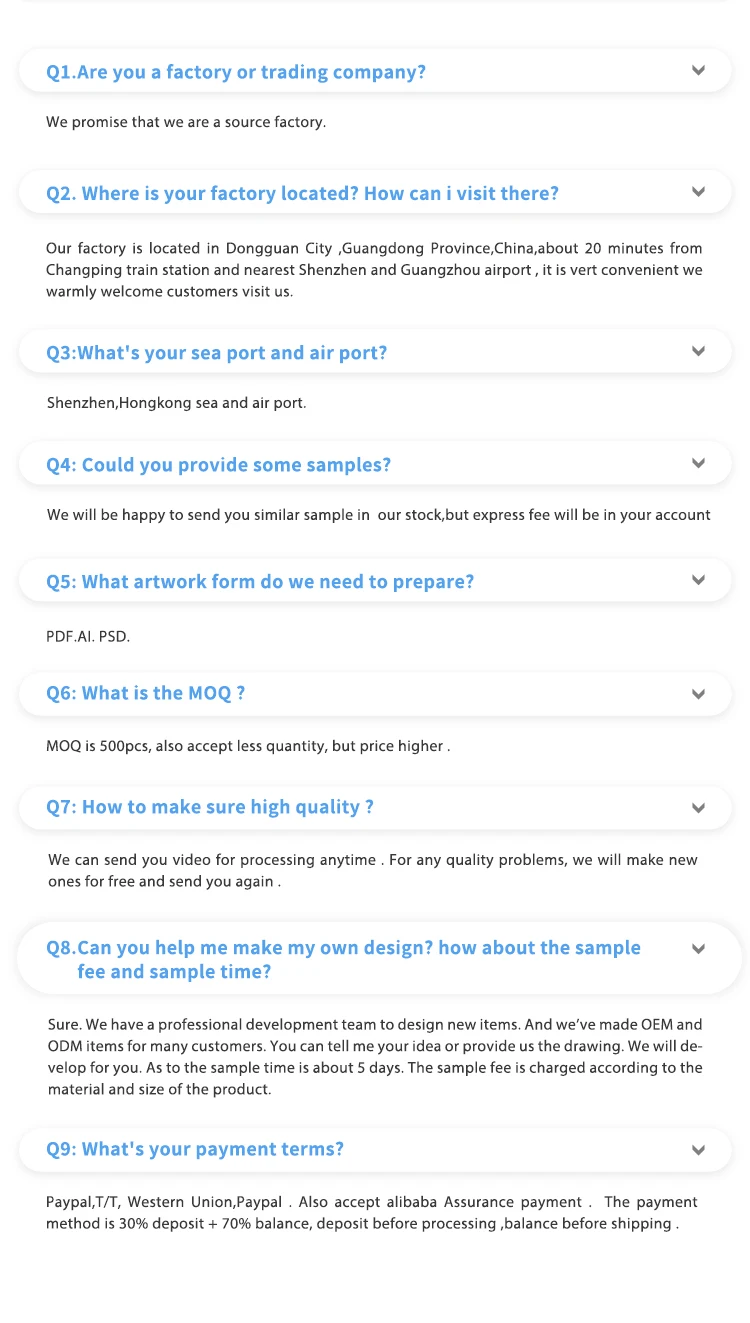Viewport: 750px width, 1323px height.
Task: Select 'Could you provide some samples' question
Action: [218, 465]
